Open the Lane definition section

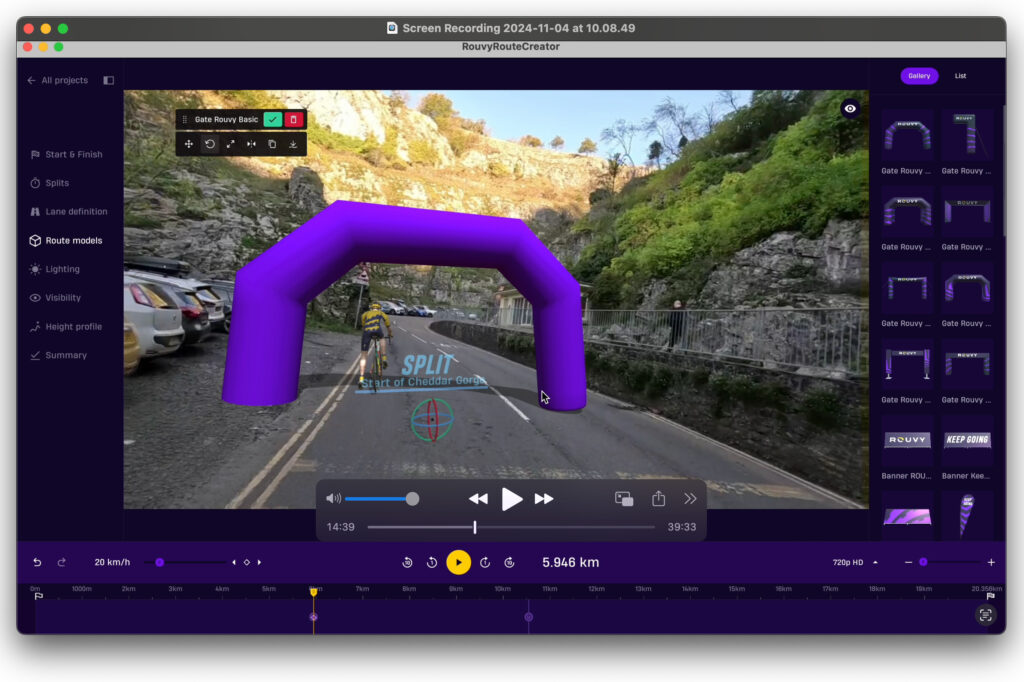tap(69, 212)
